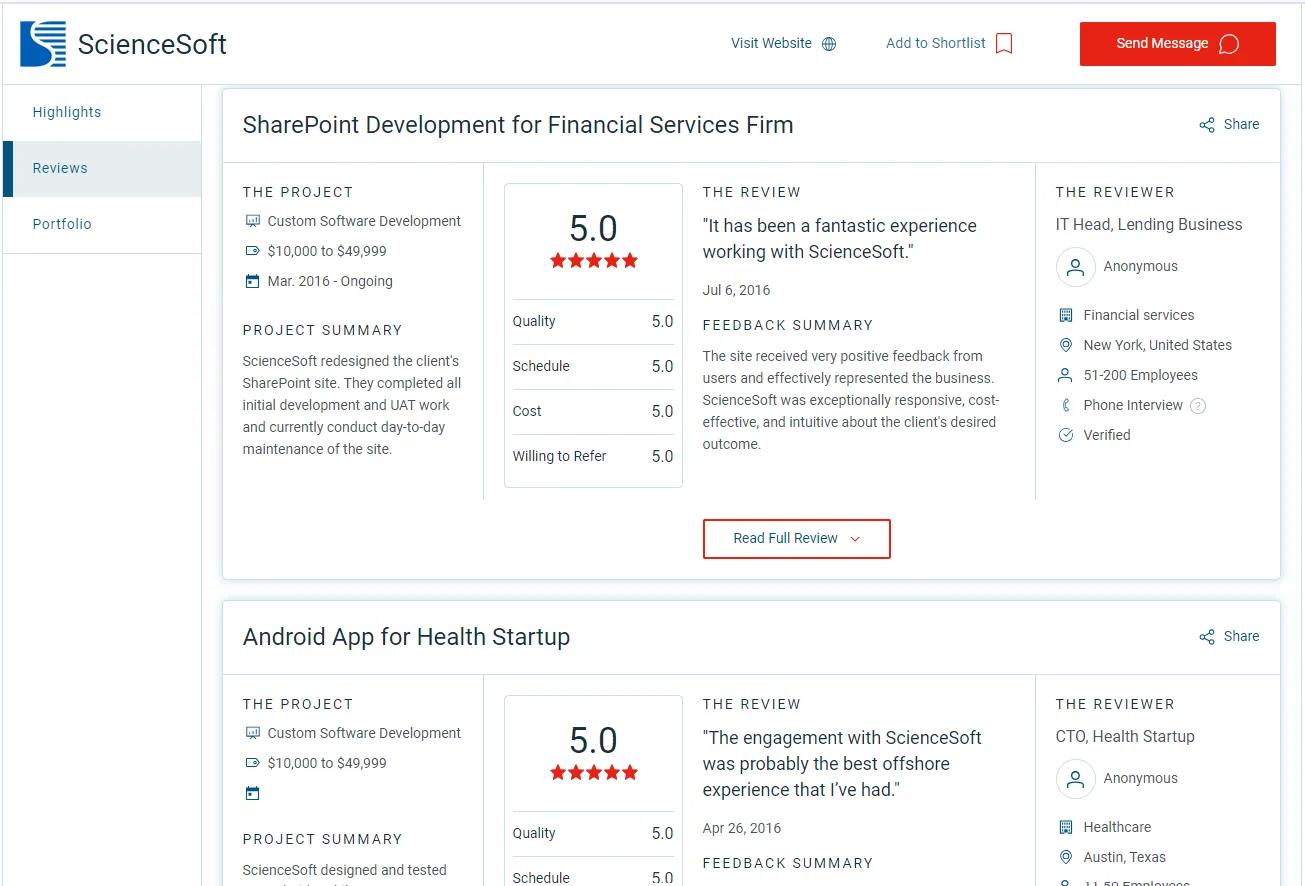Click the building icon beside Financial services
The height and width of the screenshot is (886, 1305).
click(x=1065, y=315)
